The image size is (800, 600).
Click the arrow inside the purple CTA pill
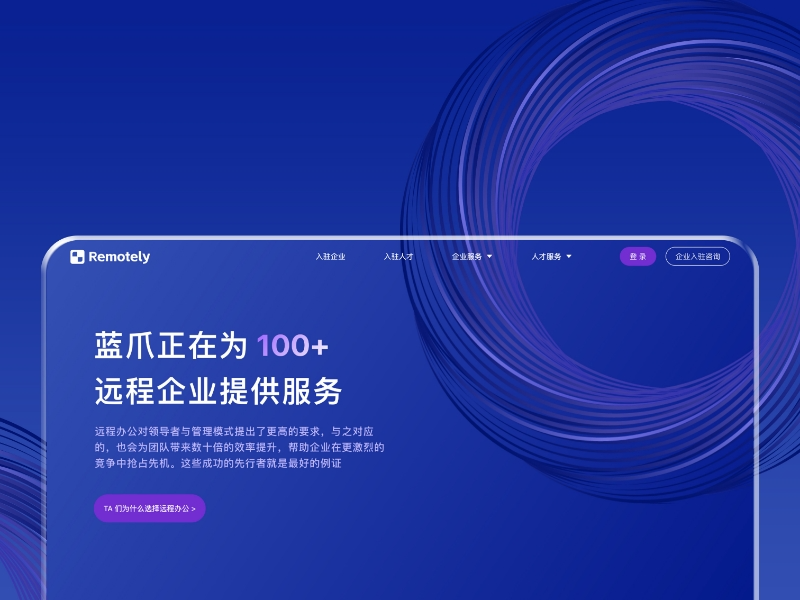click(196, 508)
